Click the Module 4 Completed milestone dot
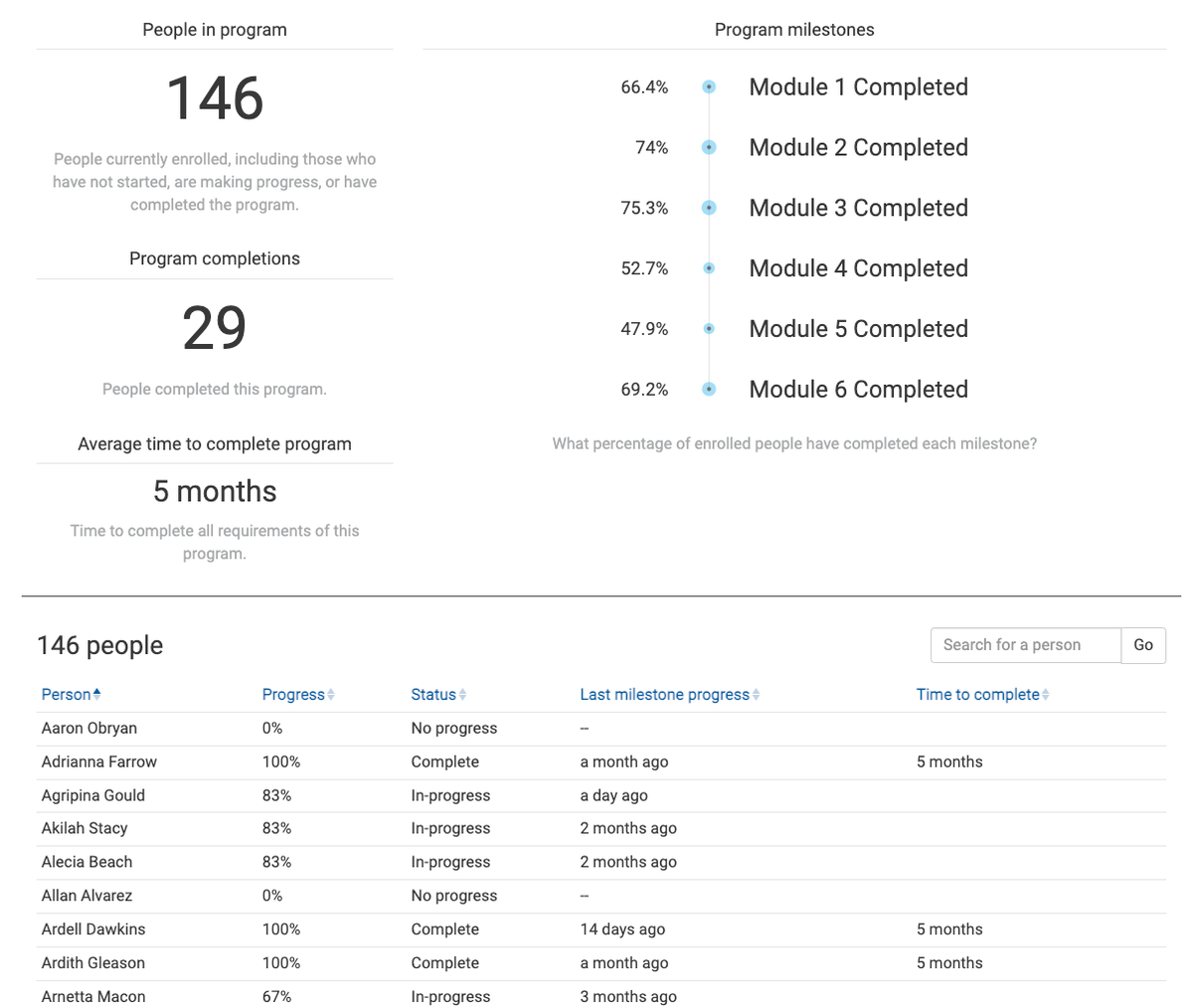This screenshot has width=1193, height=1008. pyautogui.click(x=709, y=268)
